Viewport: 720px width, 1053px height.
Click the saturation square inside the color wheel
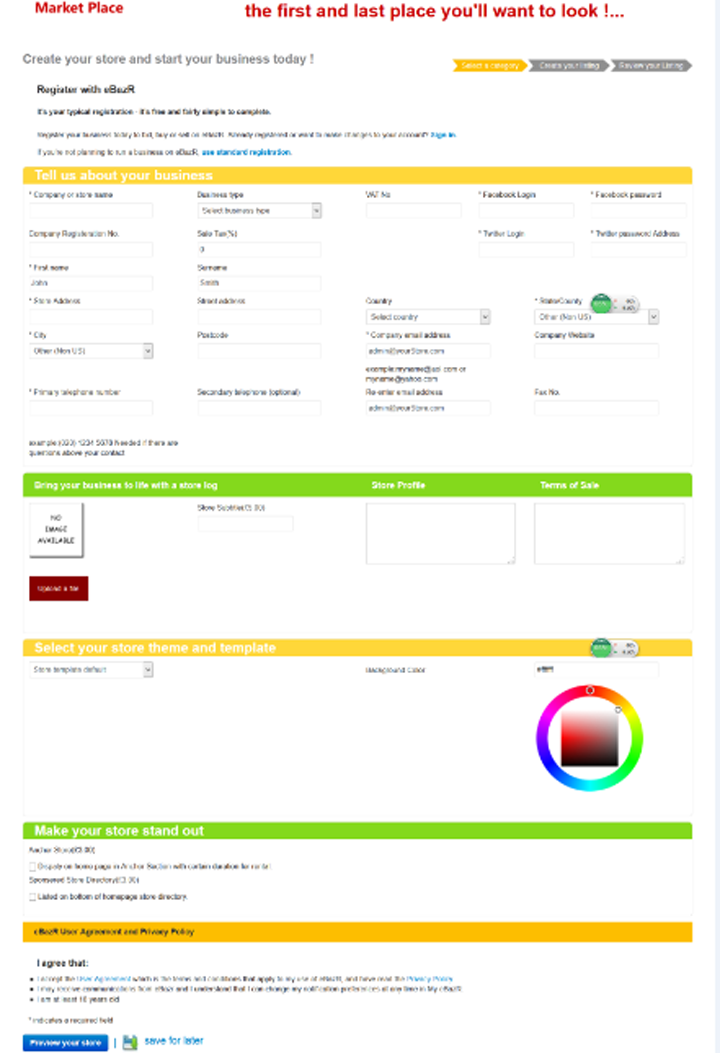tap(589, 739)
